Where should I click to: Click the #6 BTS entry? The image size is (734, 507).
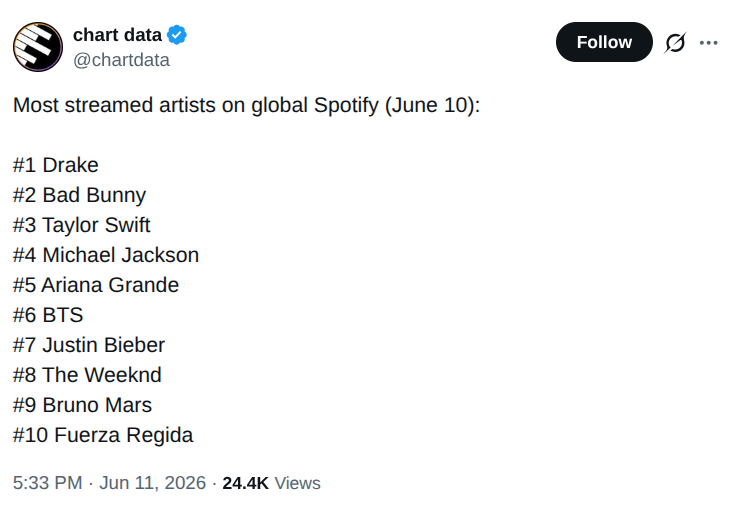click(48, 315)
